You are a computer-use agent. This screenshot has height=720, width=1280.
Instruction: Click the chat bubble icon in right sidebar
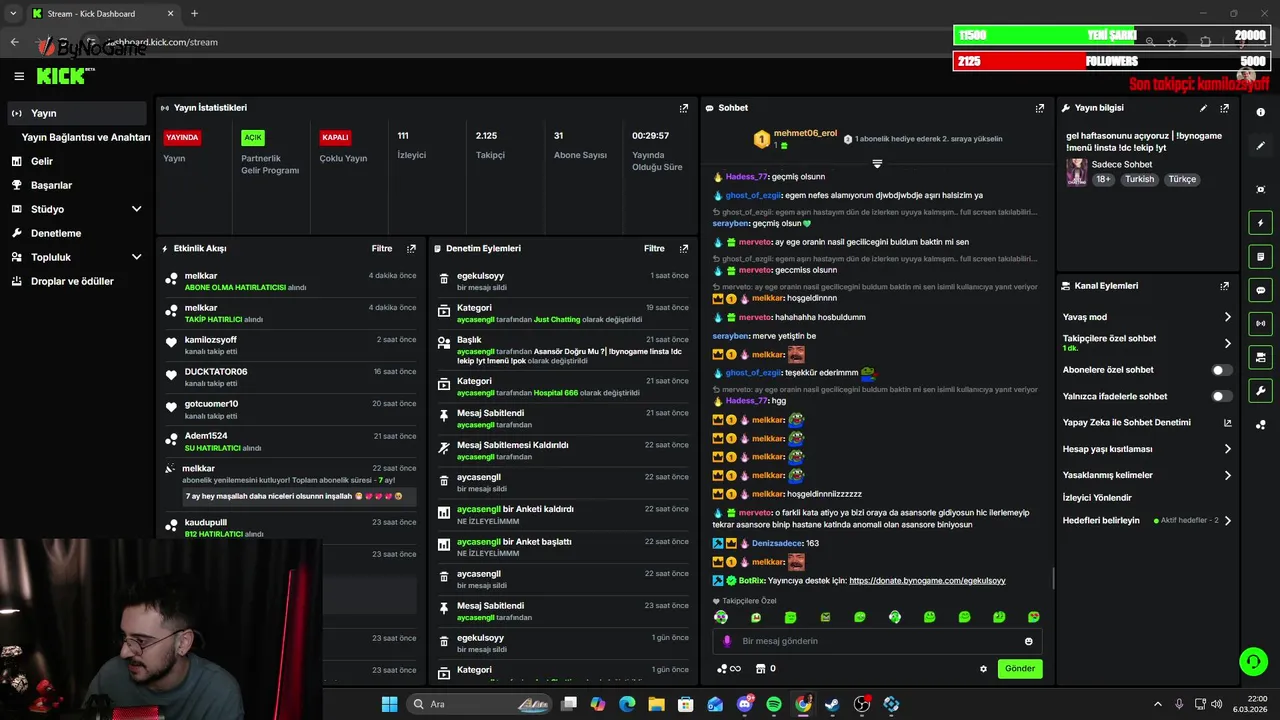coord(1261,290)
